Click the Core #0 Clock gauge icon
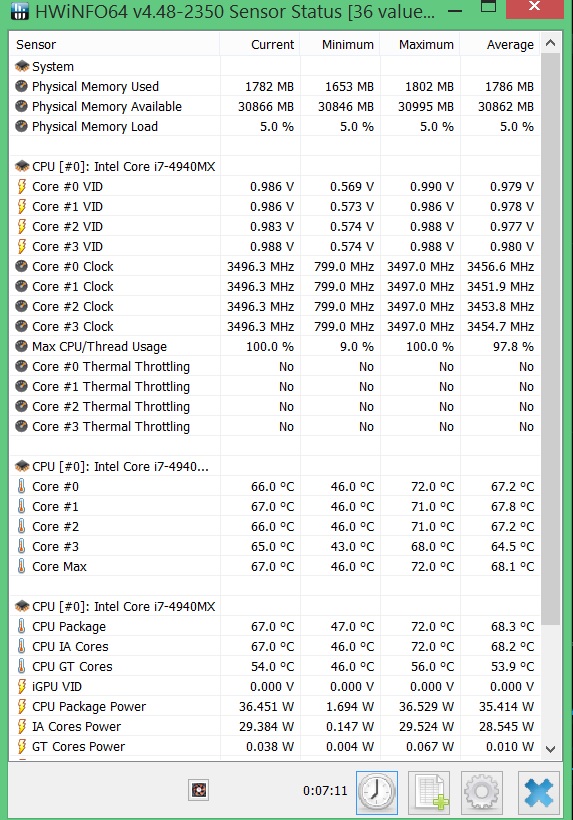Image resolution: width=573 pixels, height=820 pixels. 21,266
